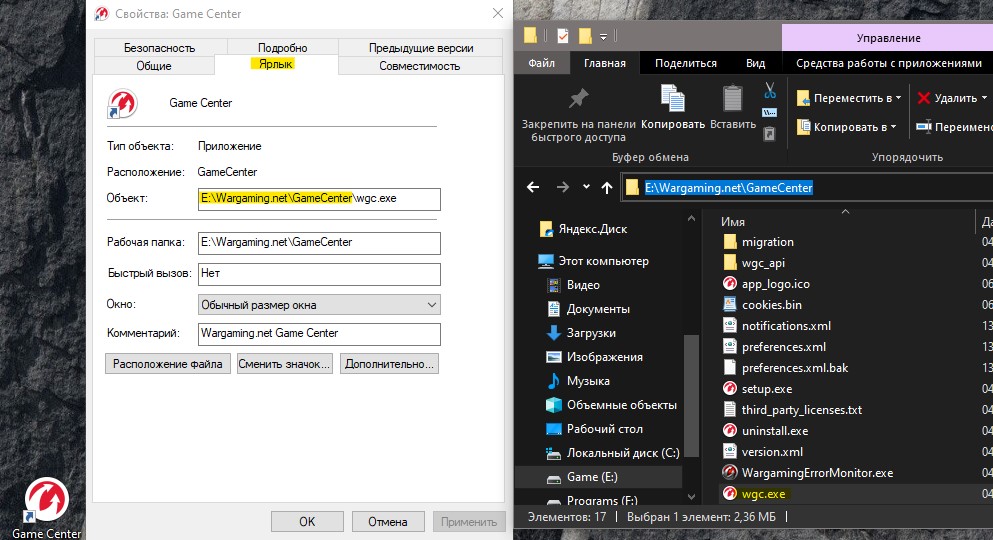Select WargamingErrorMonitor.exe file icon

pyautogui.click(x=730, y=472)
